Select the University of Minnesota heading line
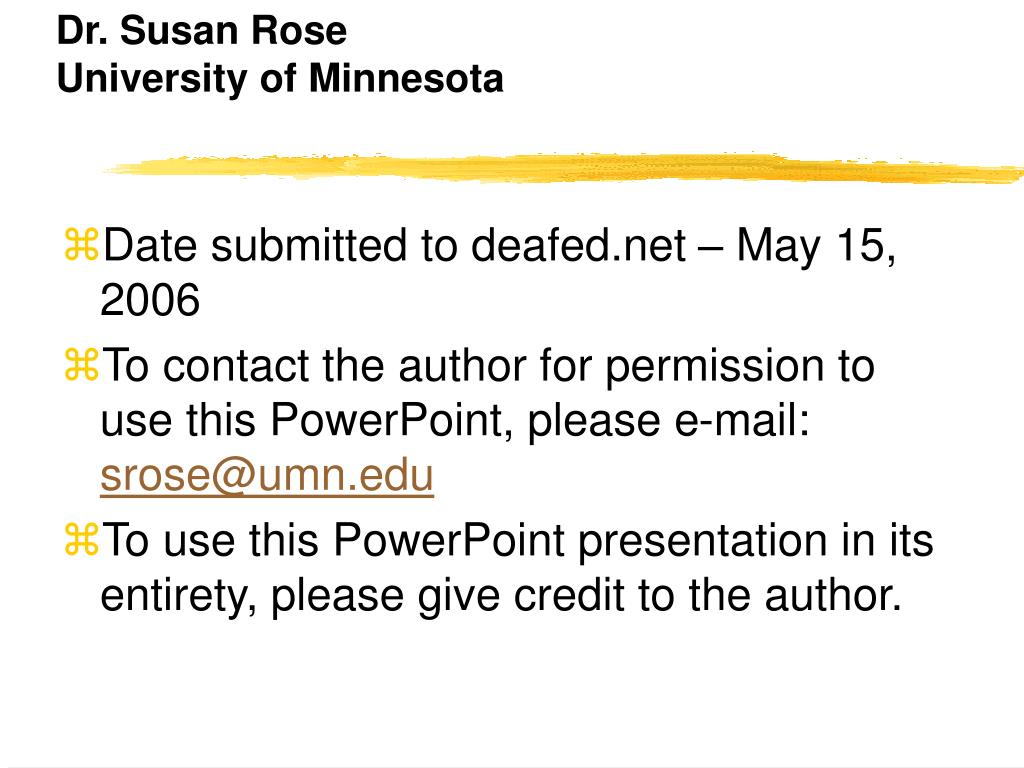This screenshot has height=768, width=1024. 280,78
